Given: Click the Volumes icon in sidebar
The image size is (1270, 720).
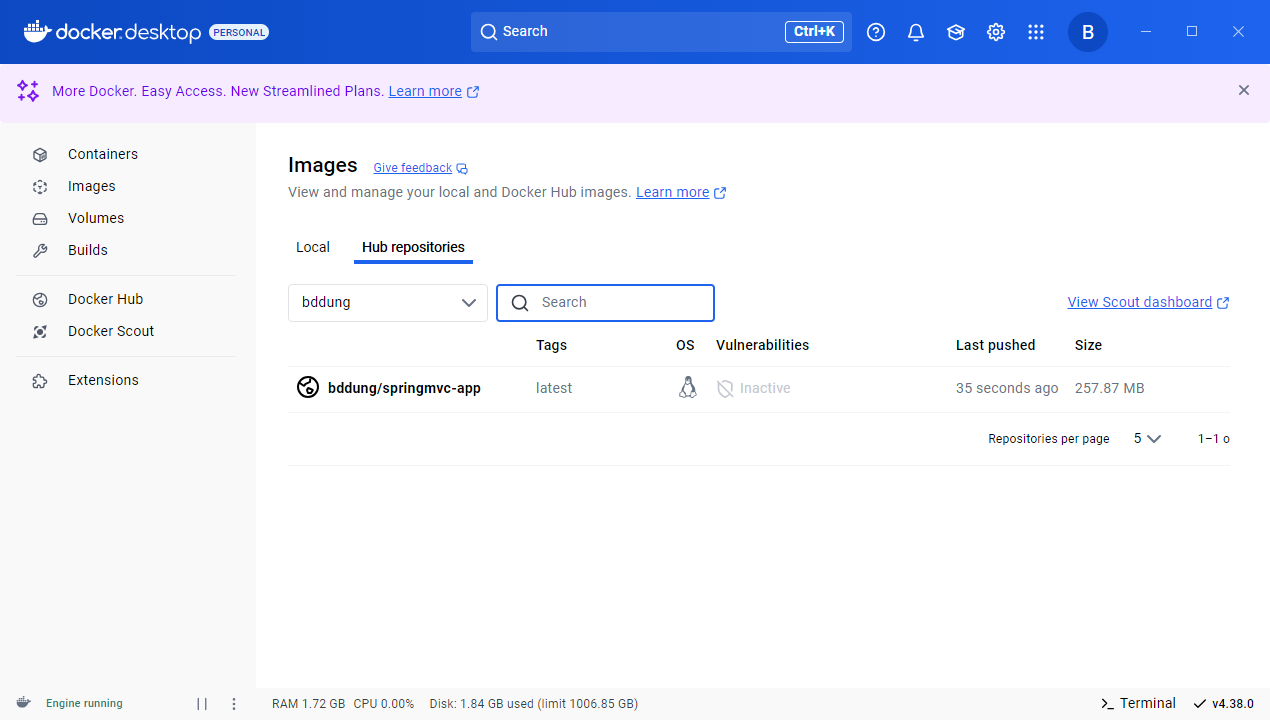Looking at the screenshot, I should [40, 218].
